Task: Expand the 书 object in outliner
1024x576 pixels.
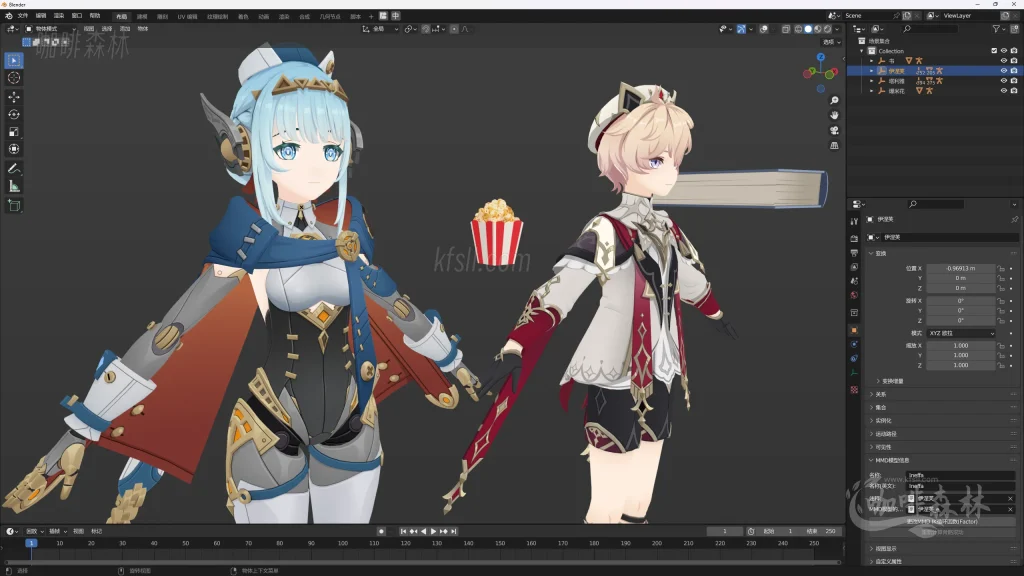Action: point(871,61)
